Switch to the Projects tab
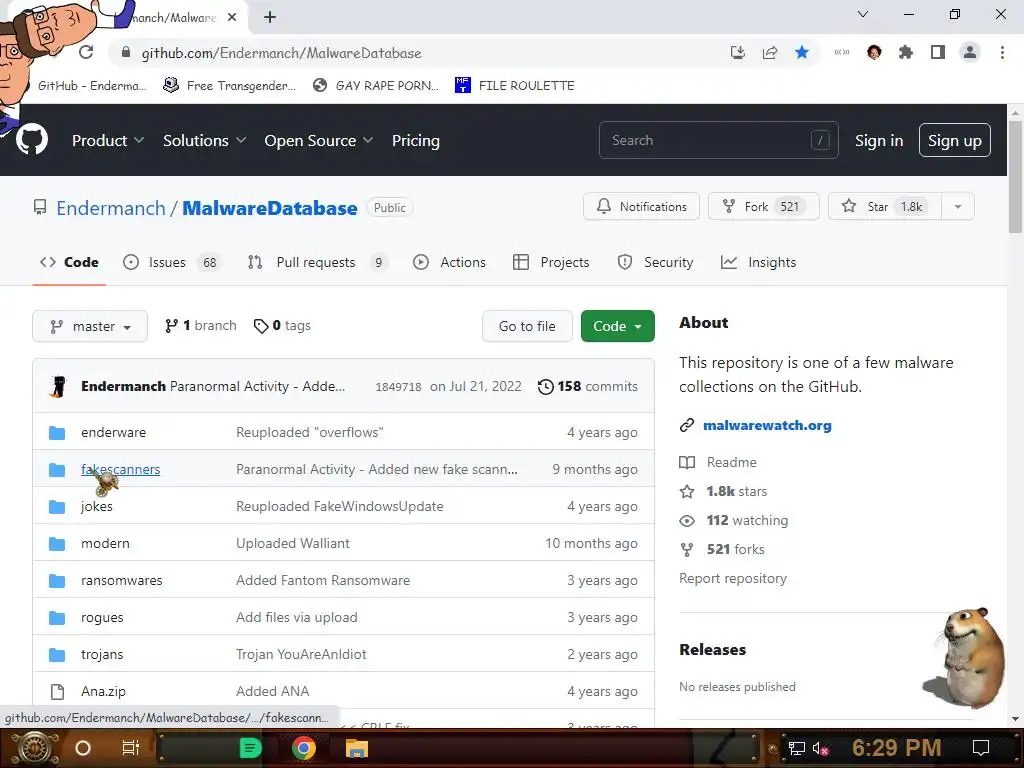Image resolution: width=1024 pixels, height=768 pixels. tap(551, 263)
